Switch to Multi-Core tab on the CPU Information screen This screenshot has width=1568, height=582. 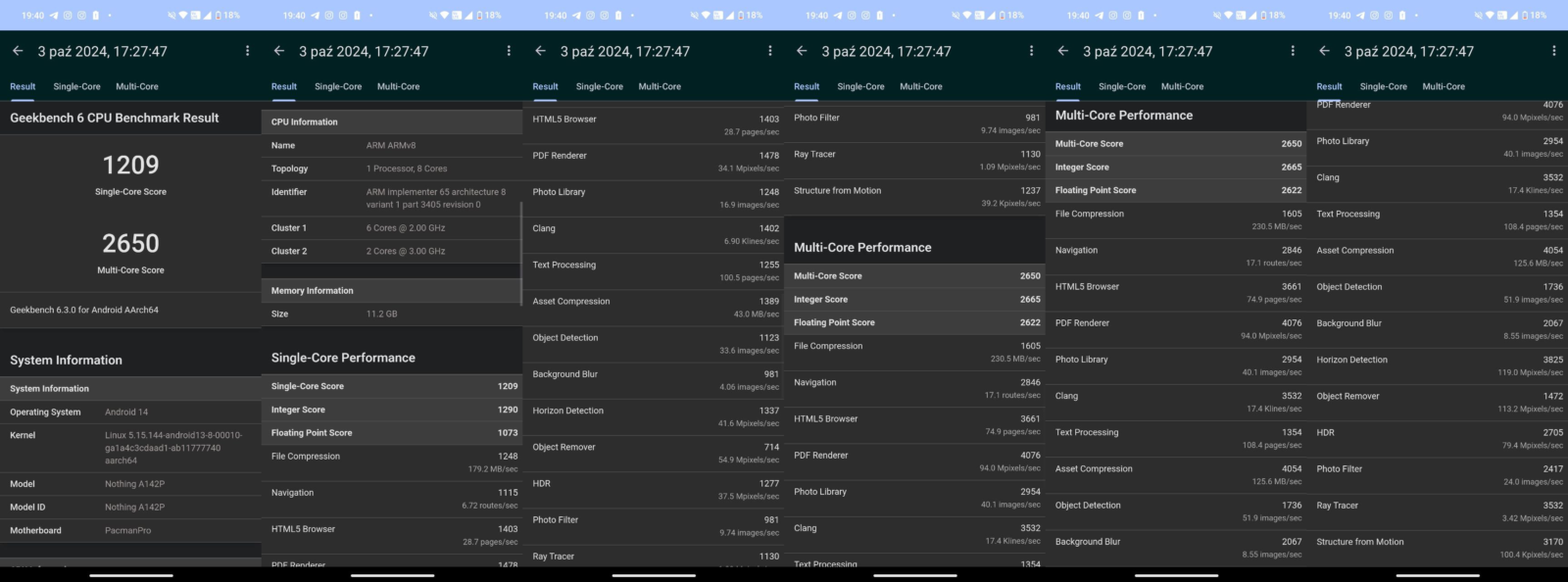[x=399, y=86]
